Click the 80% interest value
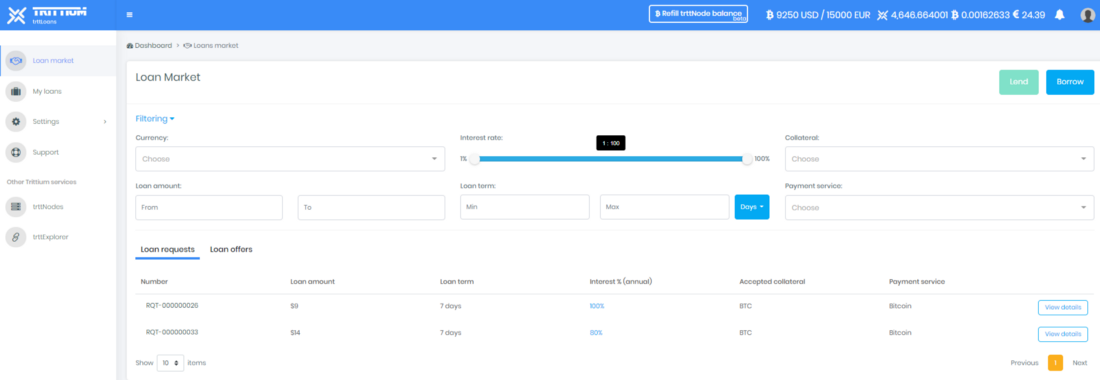 pos(596,333)
